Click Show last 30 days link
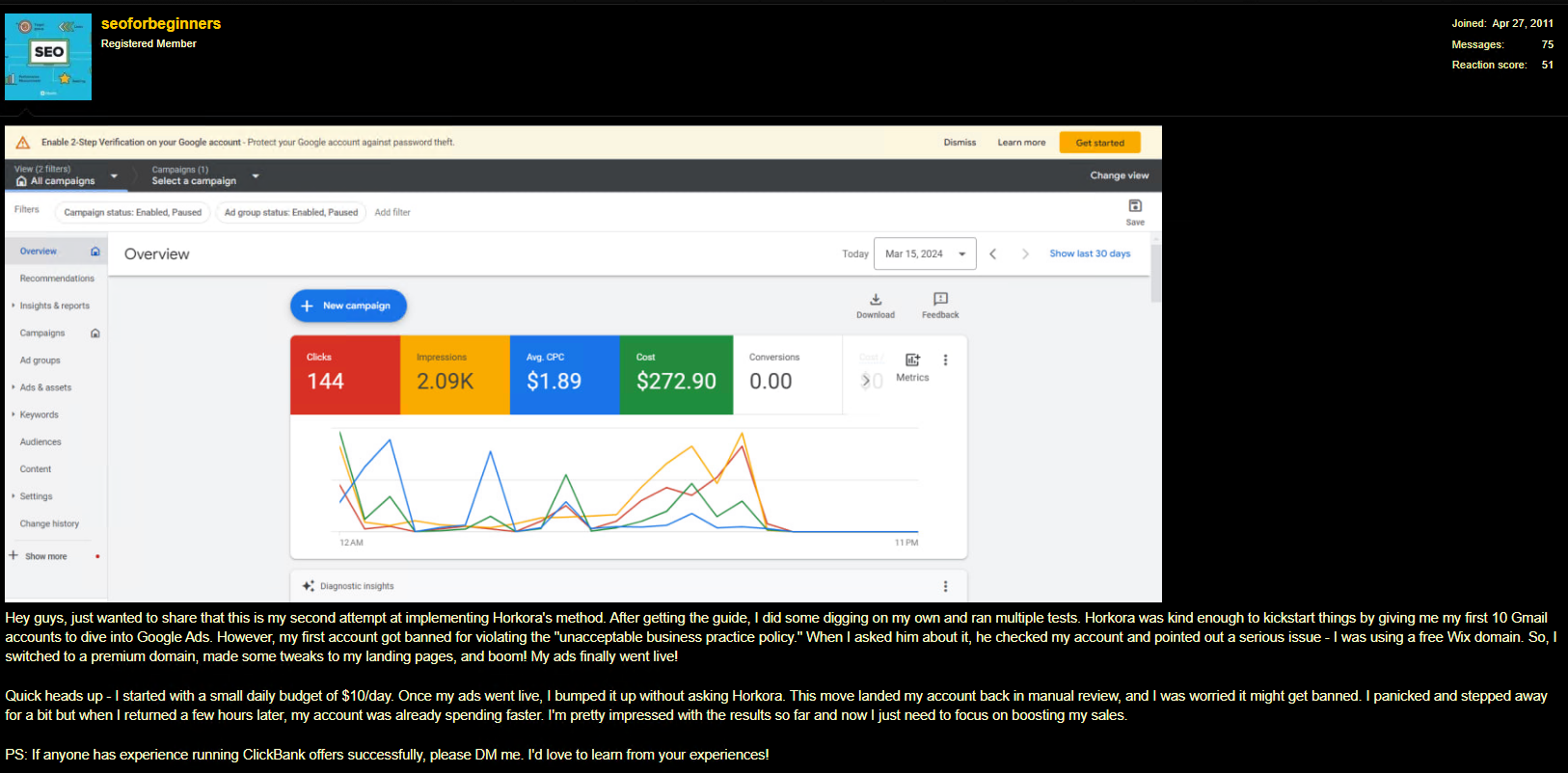The image size is (1568, 773). click(1090, 253)
